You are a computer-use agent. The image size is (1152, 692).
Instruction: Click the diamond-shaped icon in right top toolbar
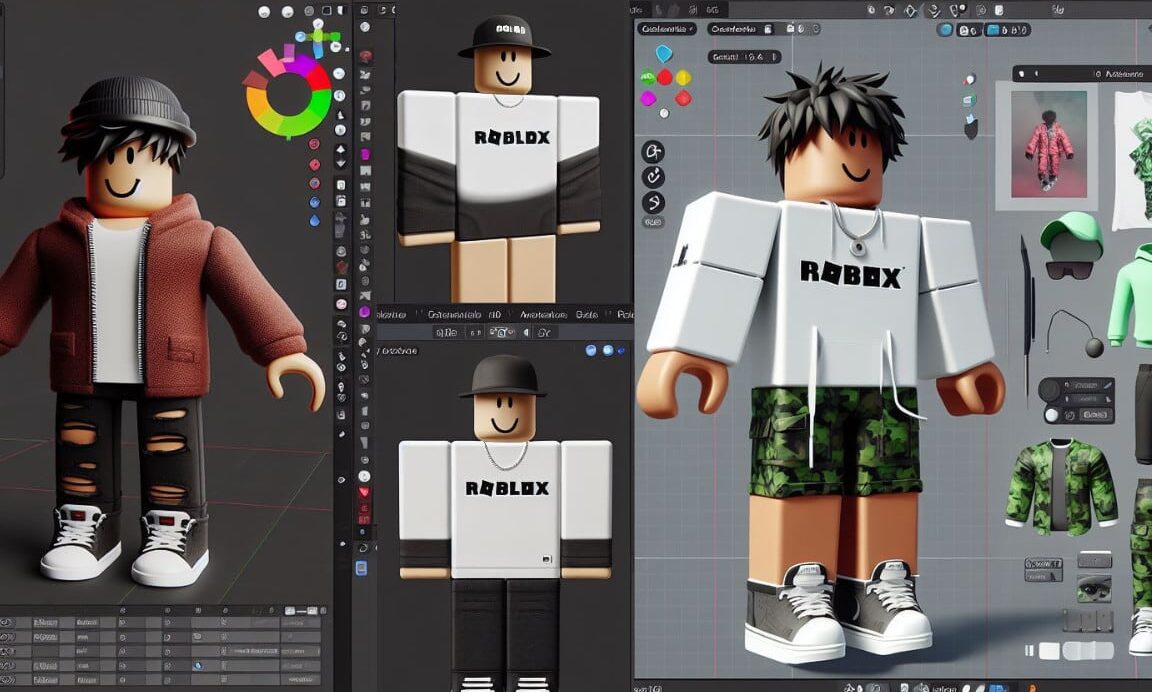pyautogui.click(x=910, y=10)
